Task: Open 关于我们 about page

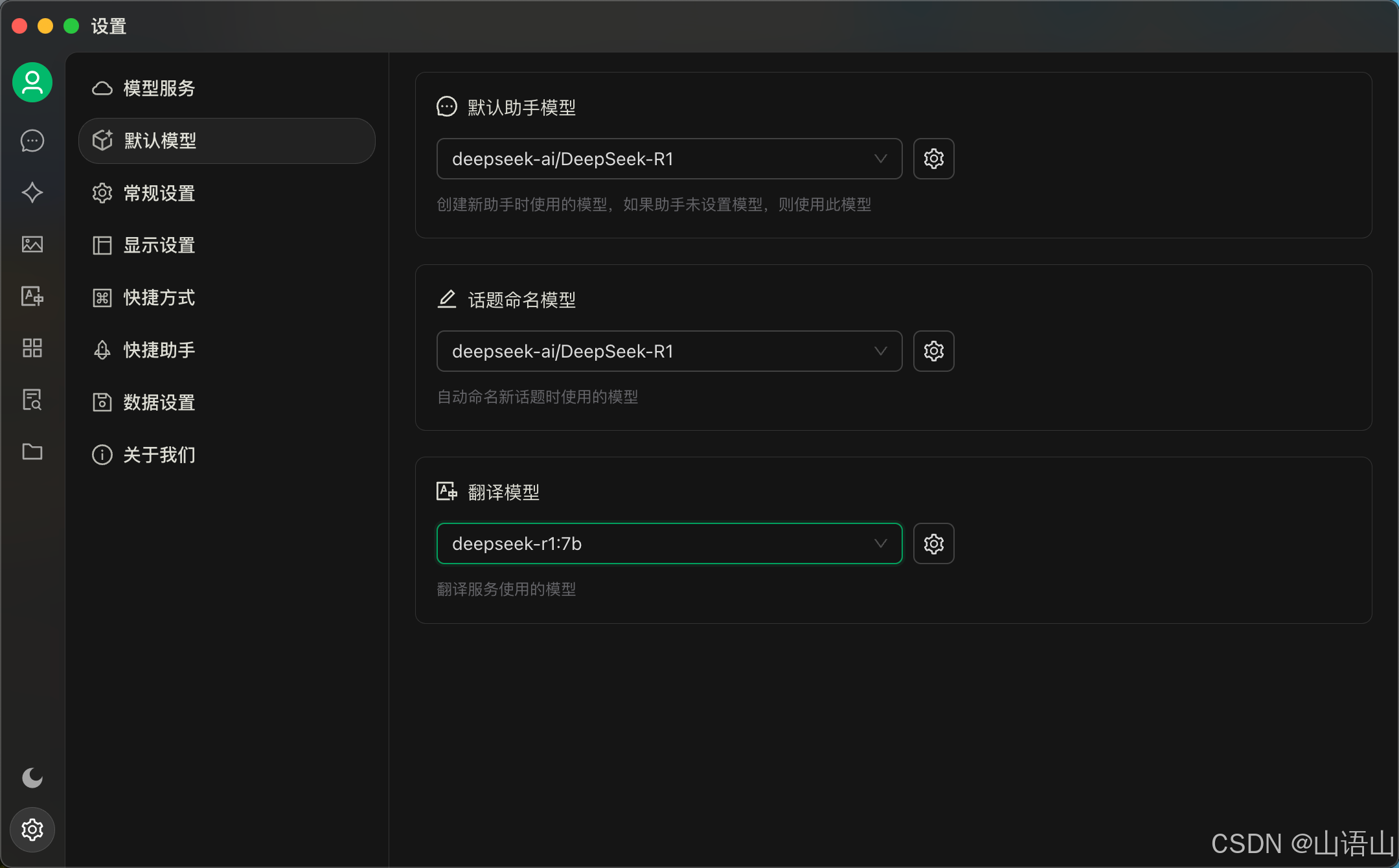Action: coord(227,455)
